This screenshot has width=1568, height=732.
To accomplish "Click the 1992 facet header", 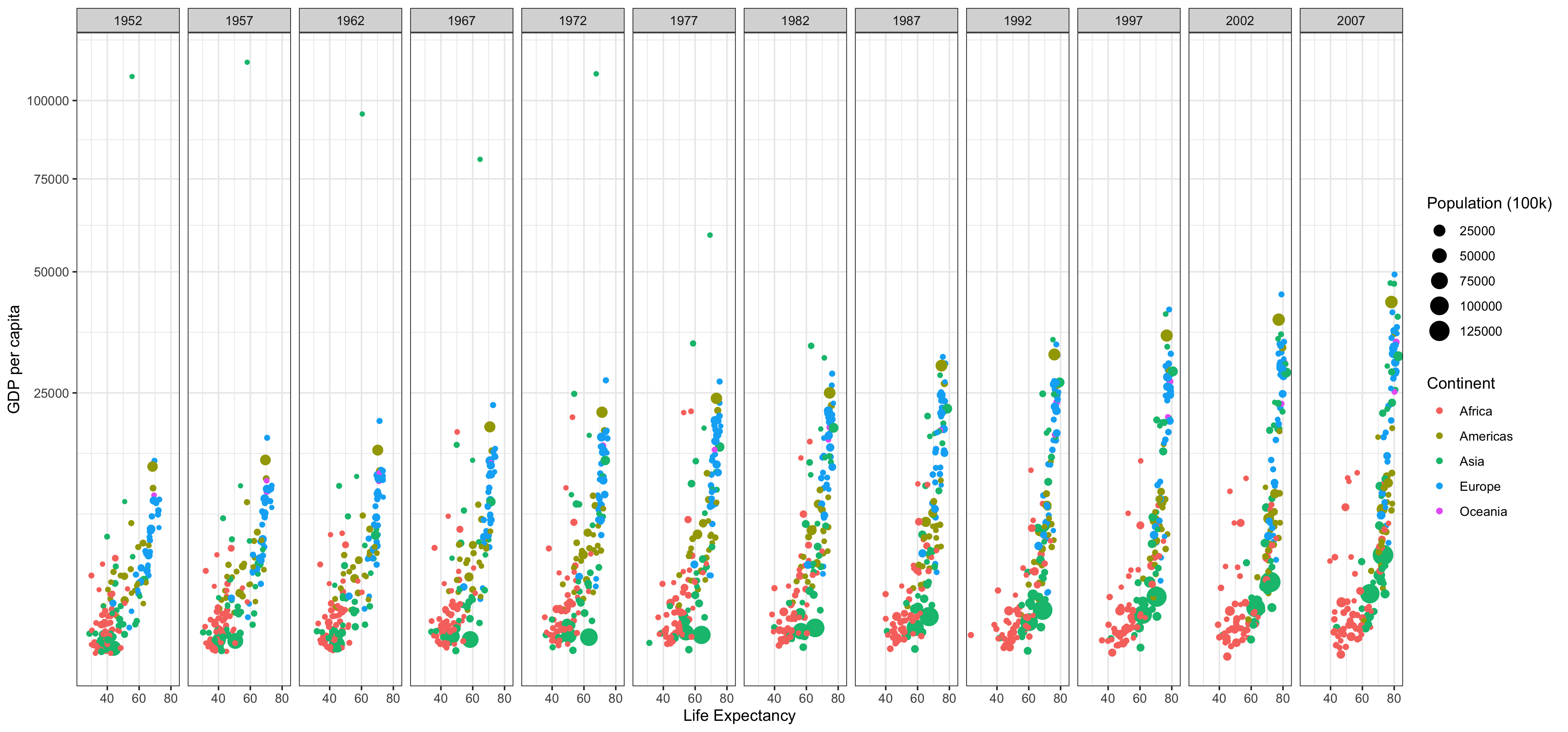I will (1018, 20).
